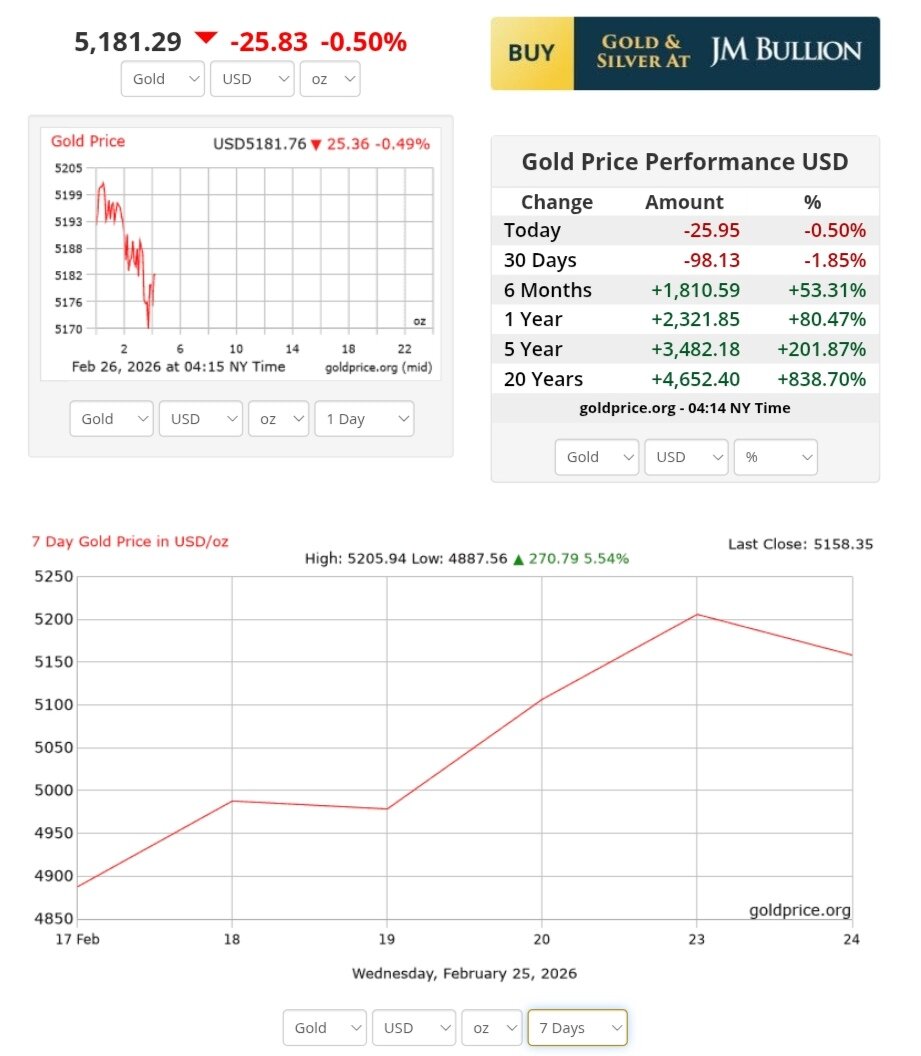Click the red down arrow beside 5,181.29
This screenshot has width=921, height=1056.
point(206,39)
